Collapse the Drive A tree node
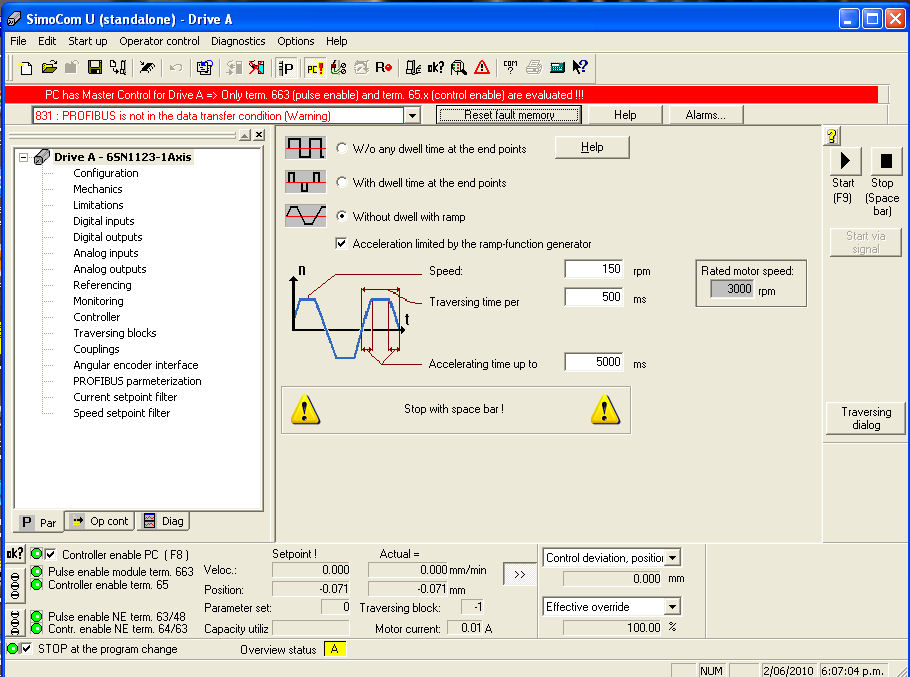This screenshot has width=910, height=677. pos(23,157)
